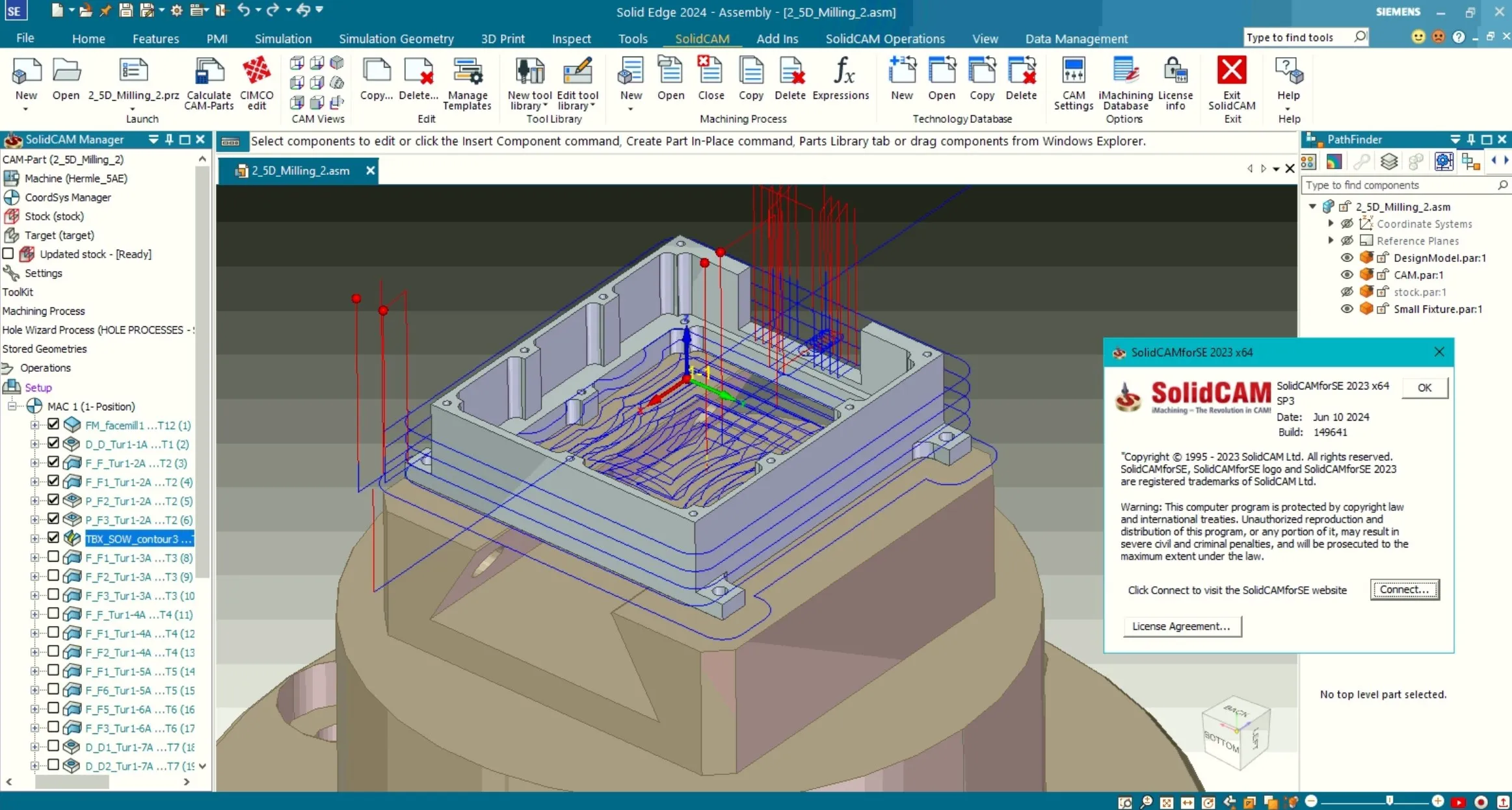Select Machine (Hermle_5AE) item
Viewport: 1512px width, 810px height.
(x=75, y=178)
